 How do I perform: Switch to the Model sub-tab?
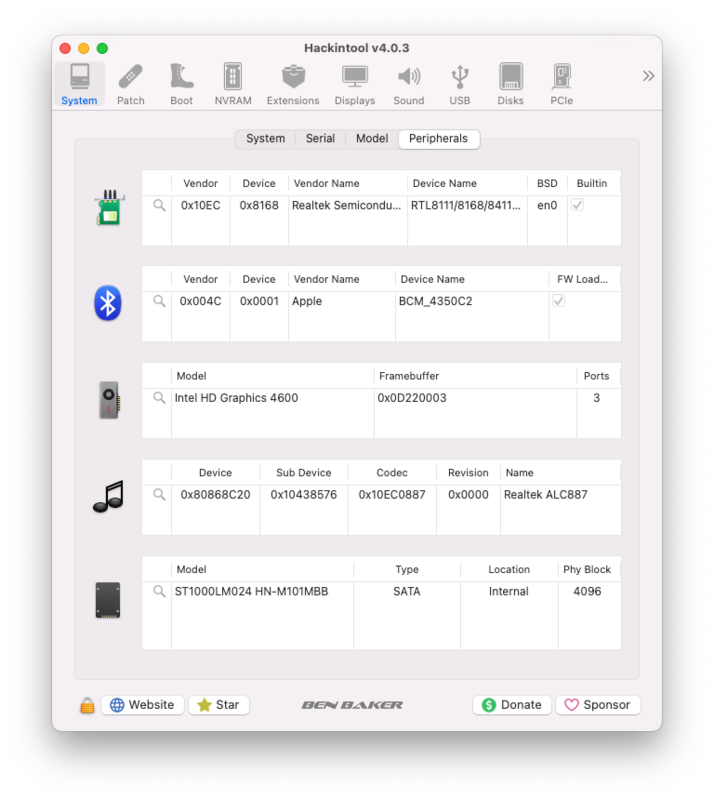[x=372, y=139]
